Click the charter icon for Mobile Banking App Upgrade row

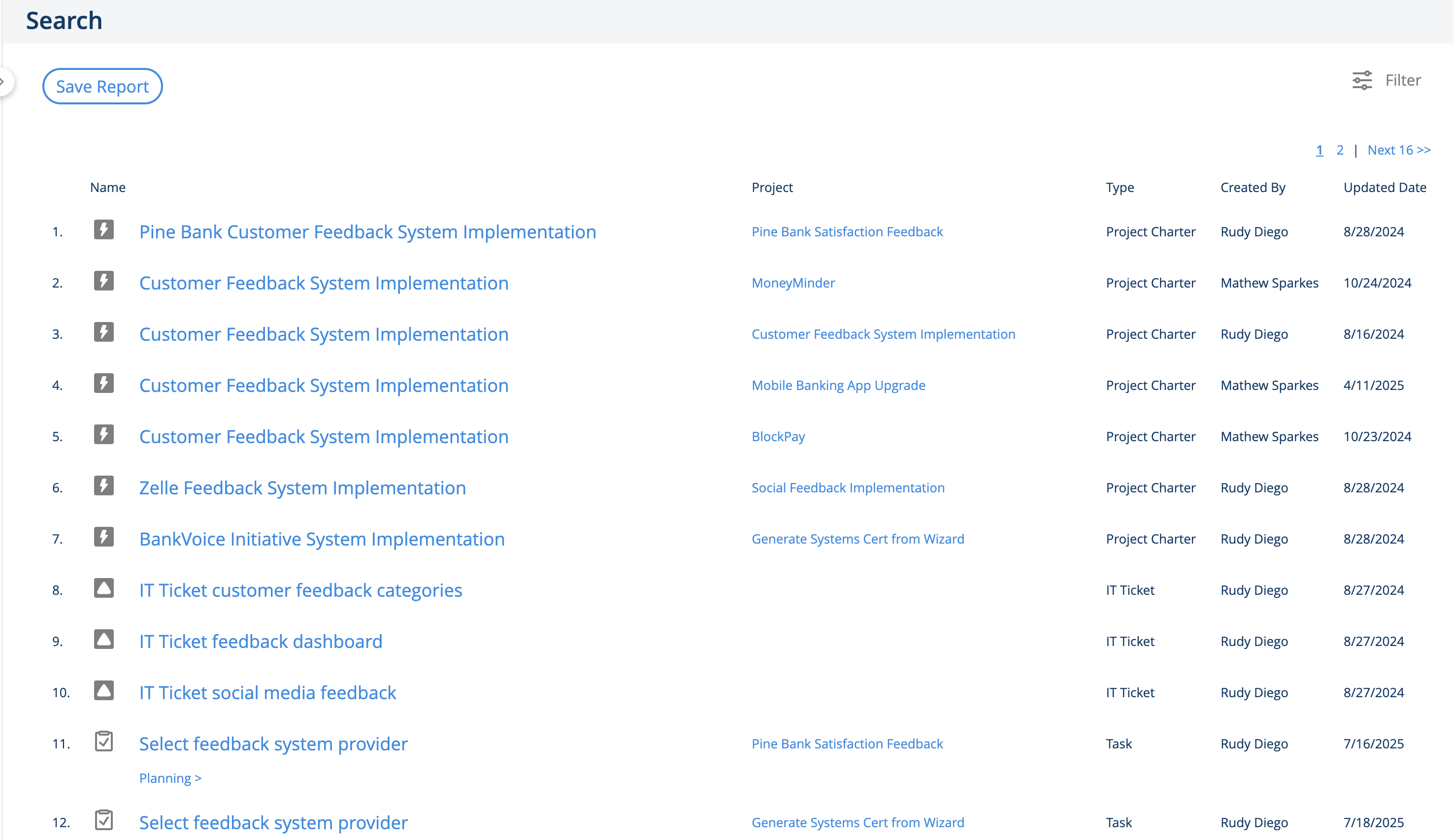(104, 384)
